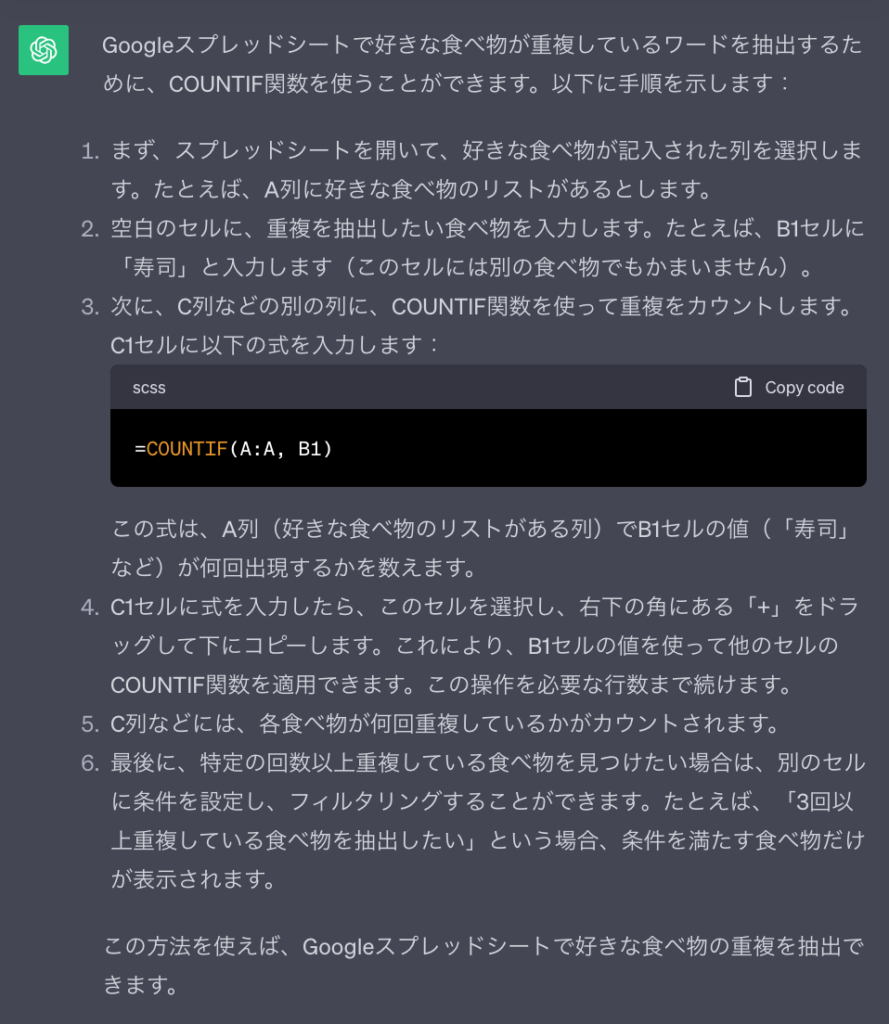The height and width of the screenshot is (1024, 889).
Task: Click the scss language label
Action: 149,388
